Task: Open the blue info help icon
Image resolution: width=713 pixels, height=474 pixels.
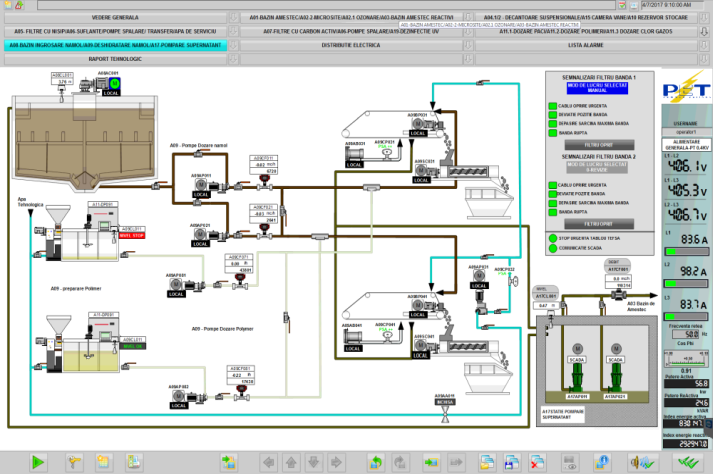Action: tap(602, 463)
